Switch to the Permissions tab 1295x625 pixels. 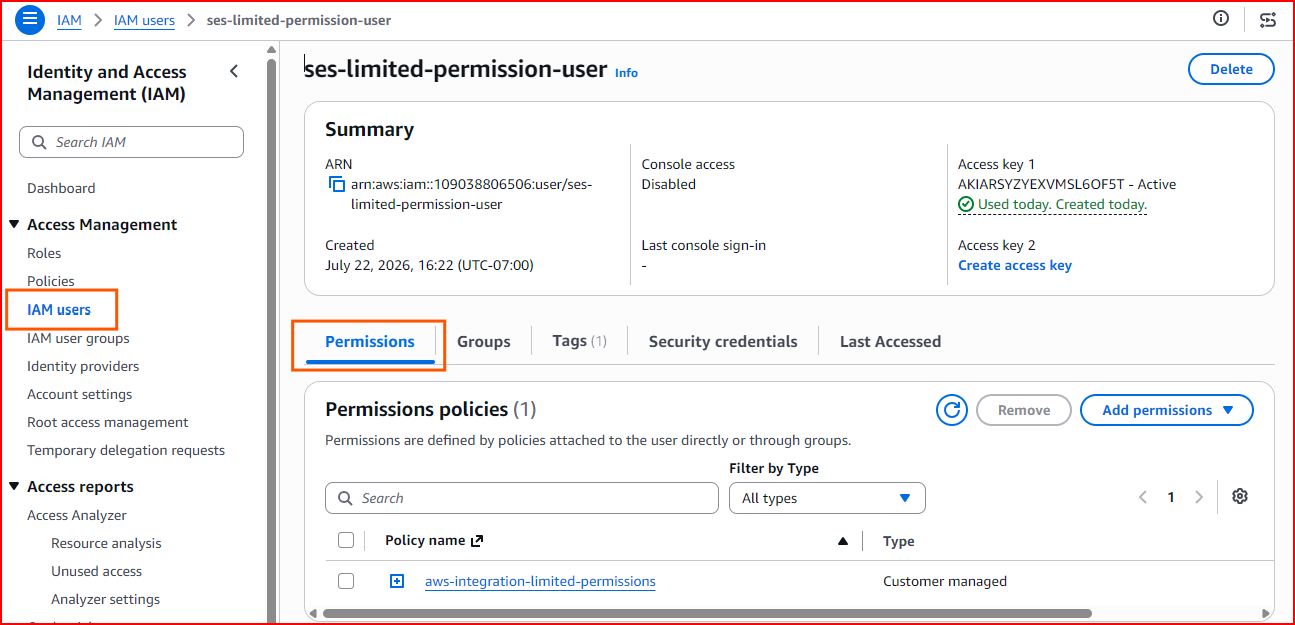[x=369, y=342]
